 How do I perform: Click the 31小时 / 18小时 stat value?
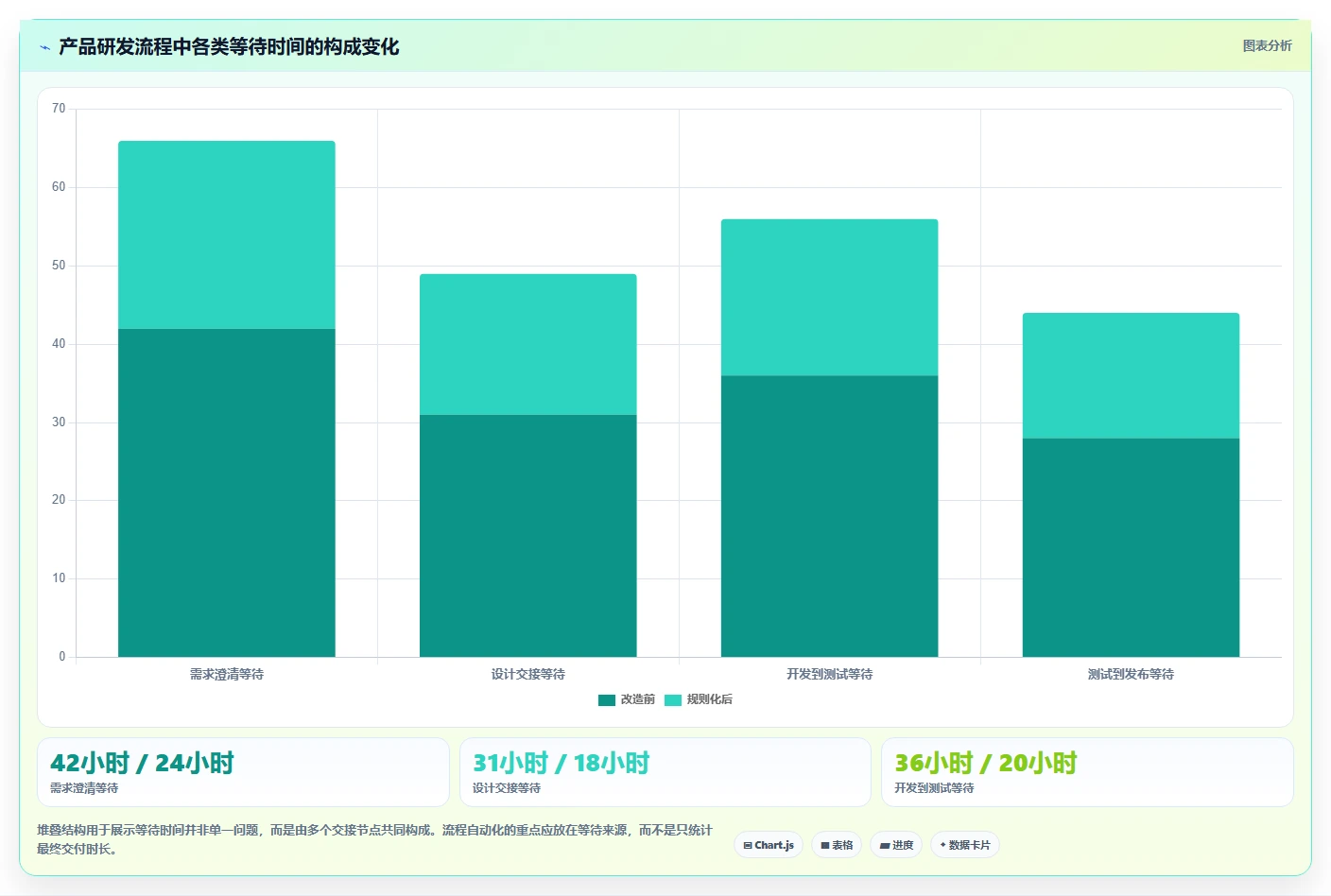point(562,763)
